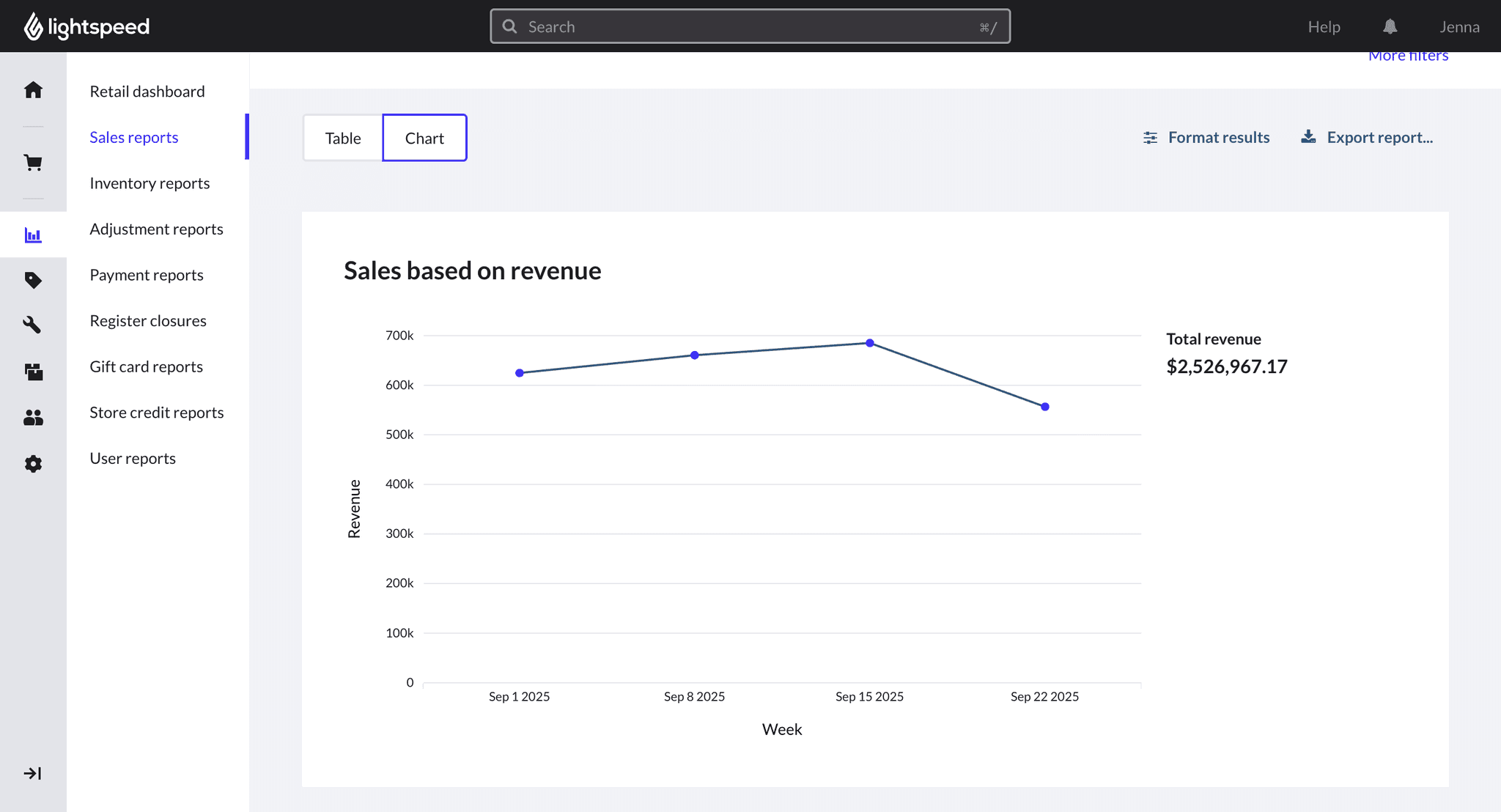
Task: Click the notification bell icon
Action: [x=1390, y=27]
